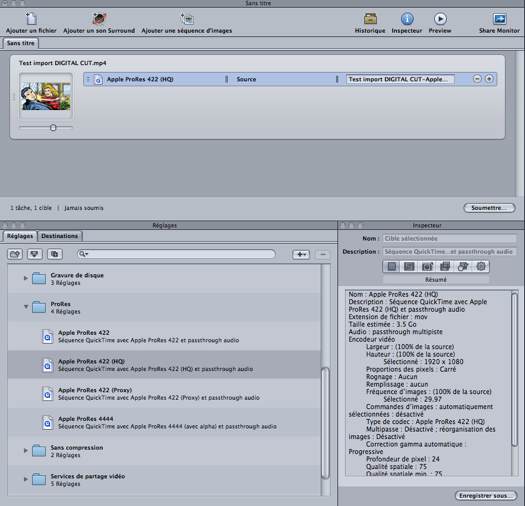Remove selected setting with minus button
The width and height of the screenshot is (525, 506).
[x=323, y=255]
